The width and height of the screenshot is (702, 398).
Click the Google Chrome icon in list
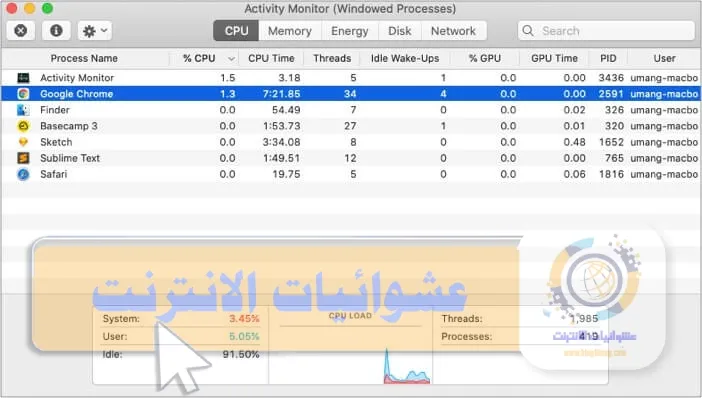coord(23,94)
